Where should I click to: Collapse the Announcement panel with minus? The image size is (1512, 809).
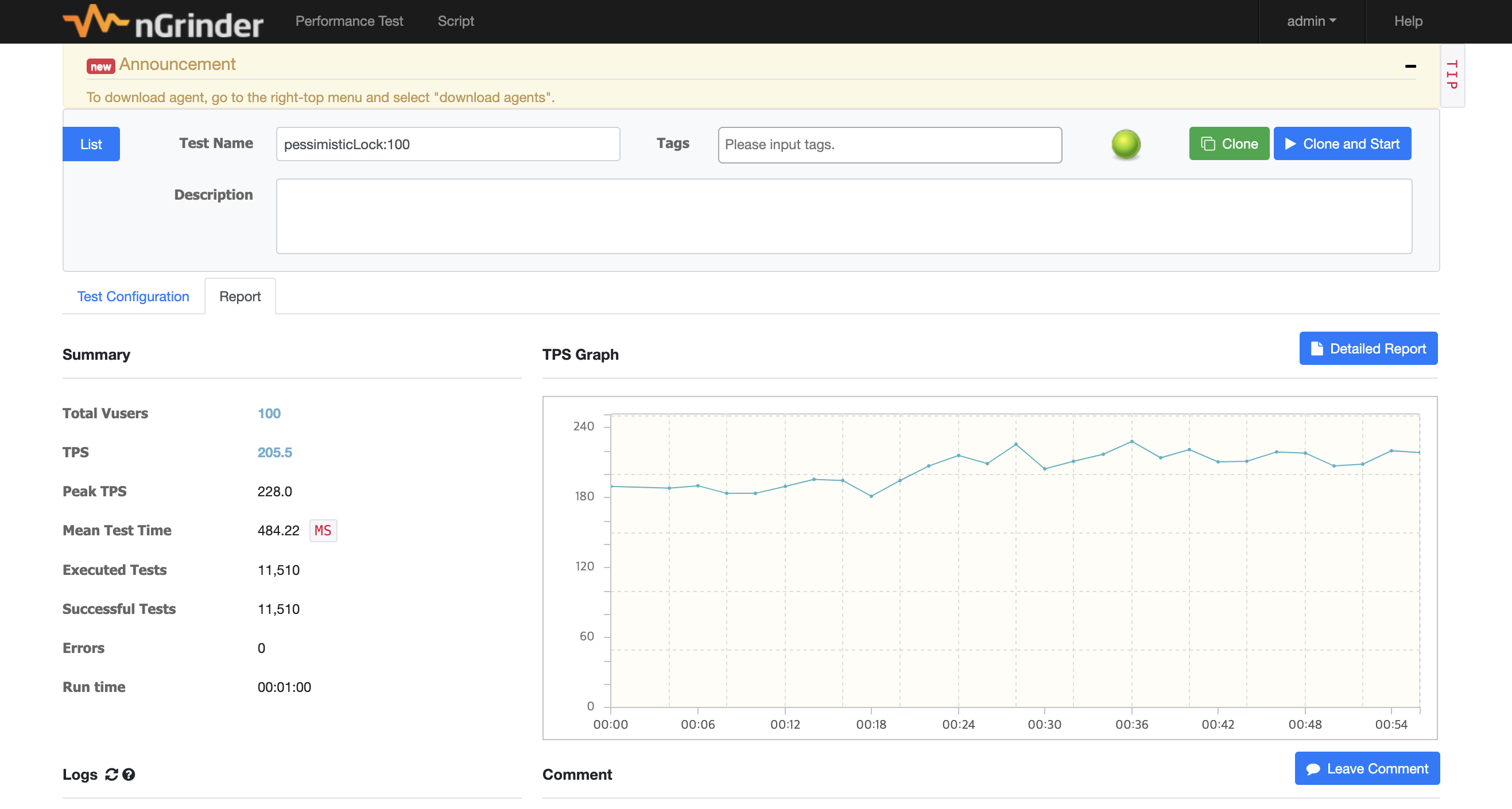coord(1410,67)
